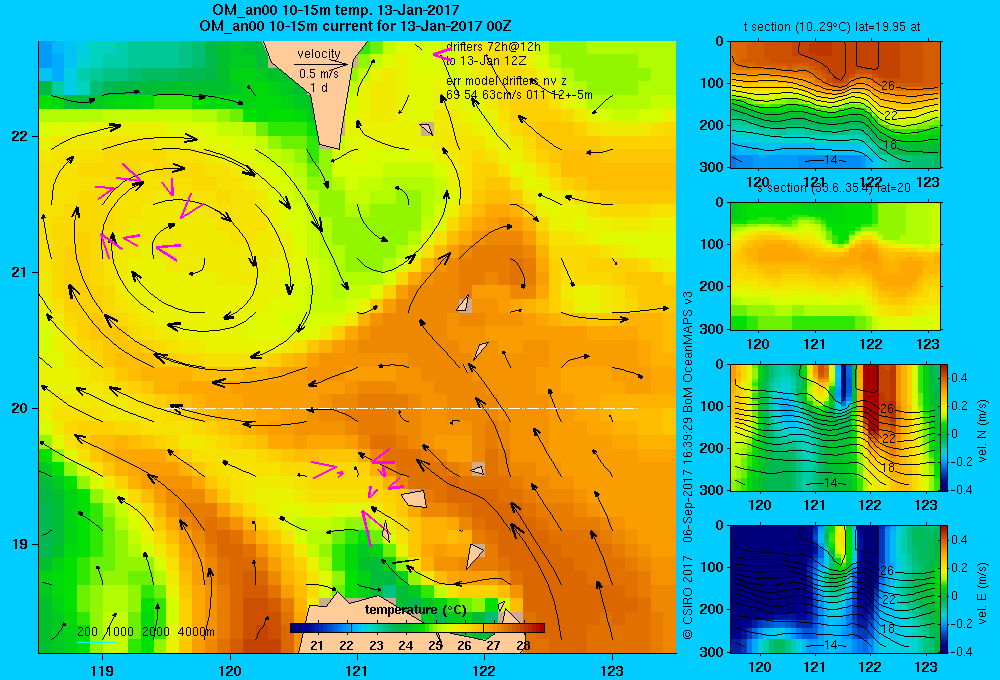Screen dimensions: 1000x680
Task: Click the 'err model drifters nv z' text
Action: coord(506,80)
